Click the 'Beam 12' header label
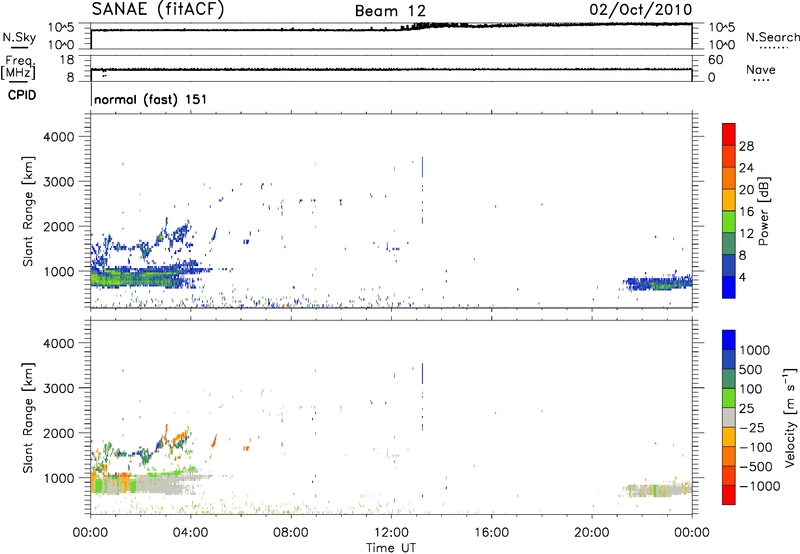 pyautogui.click(x=390, y=11)
